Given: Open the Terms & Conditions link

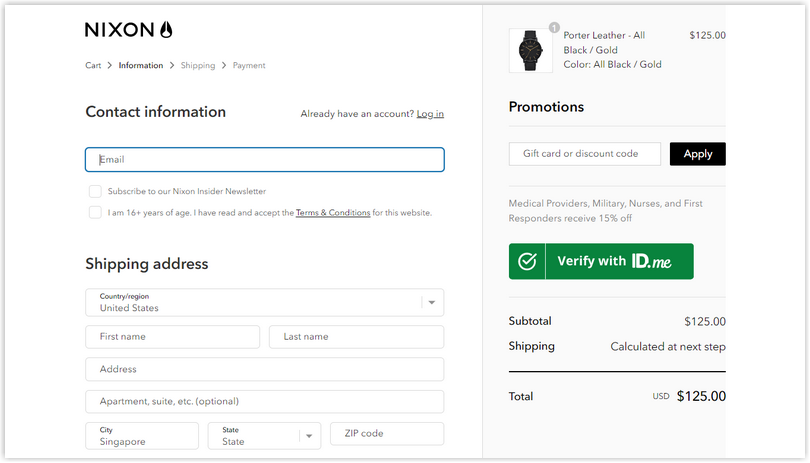Looking at the screenshot, I should [333, 212].
